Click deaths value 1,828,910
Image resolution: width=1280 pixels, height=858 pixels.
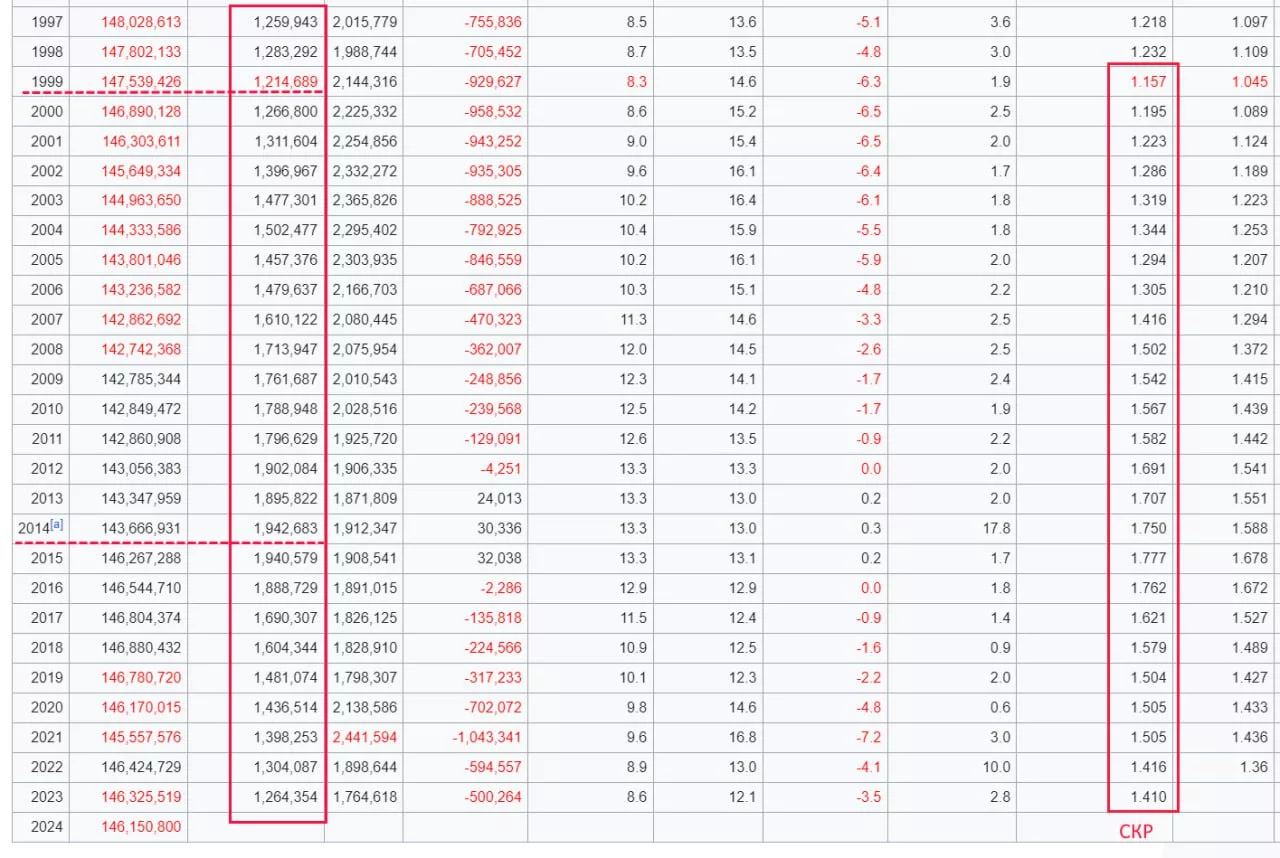[x=365, y=647]
